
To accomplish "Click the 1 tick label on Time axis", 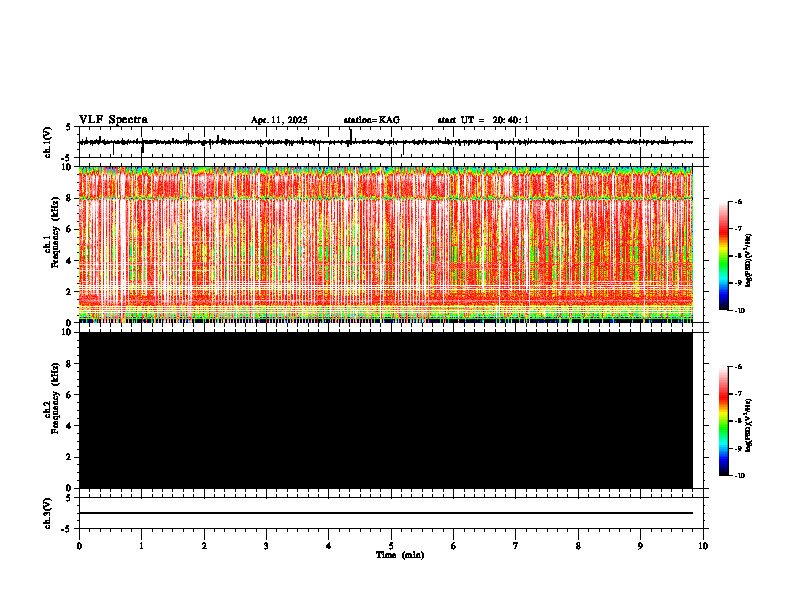I will pyautogui.click(x=141, y=546).
